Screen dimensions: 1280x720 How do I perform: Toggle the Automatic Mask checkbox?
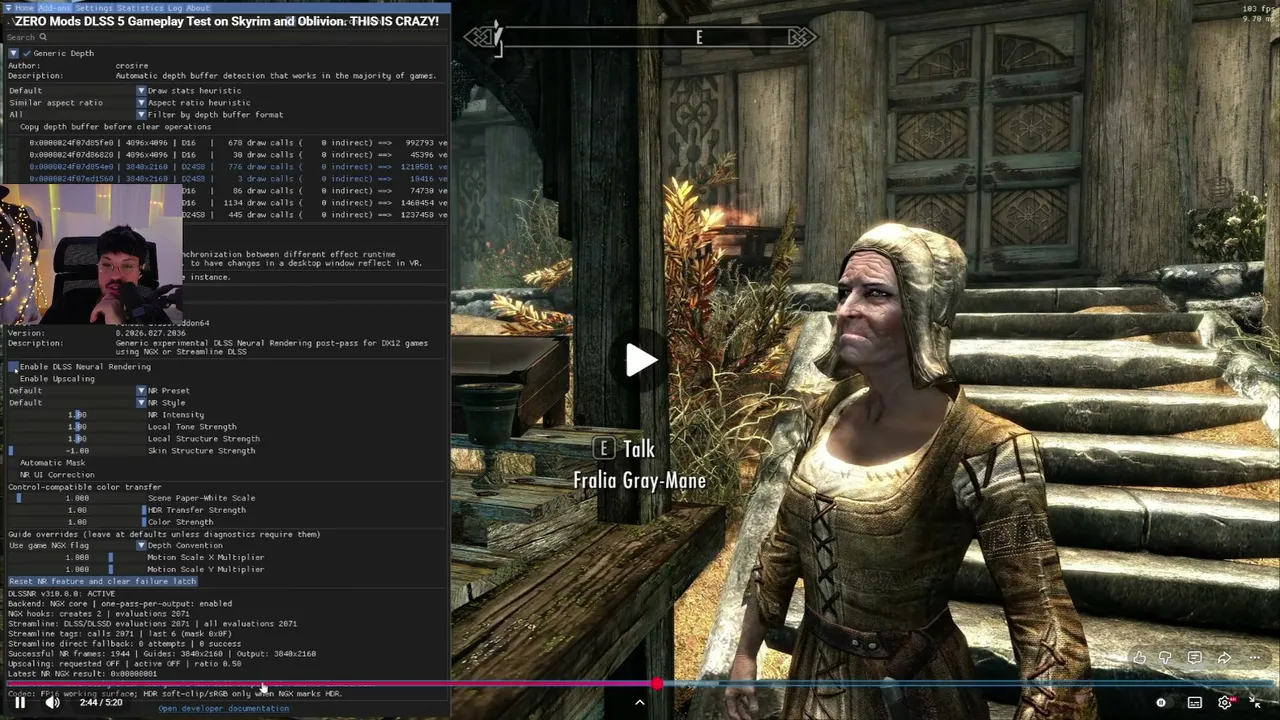click(x=13, y=463)
